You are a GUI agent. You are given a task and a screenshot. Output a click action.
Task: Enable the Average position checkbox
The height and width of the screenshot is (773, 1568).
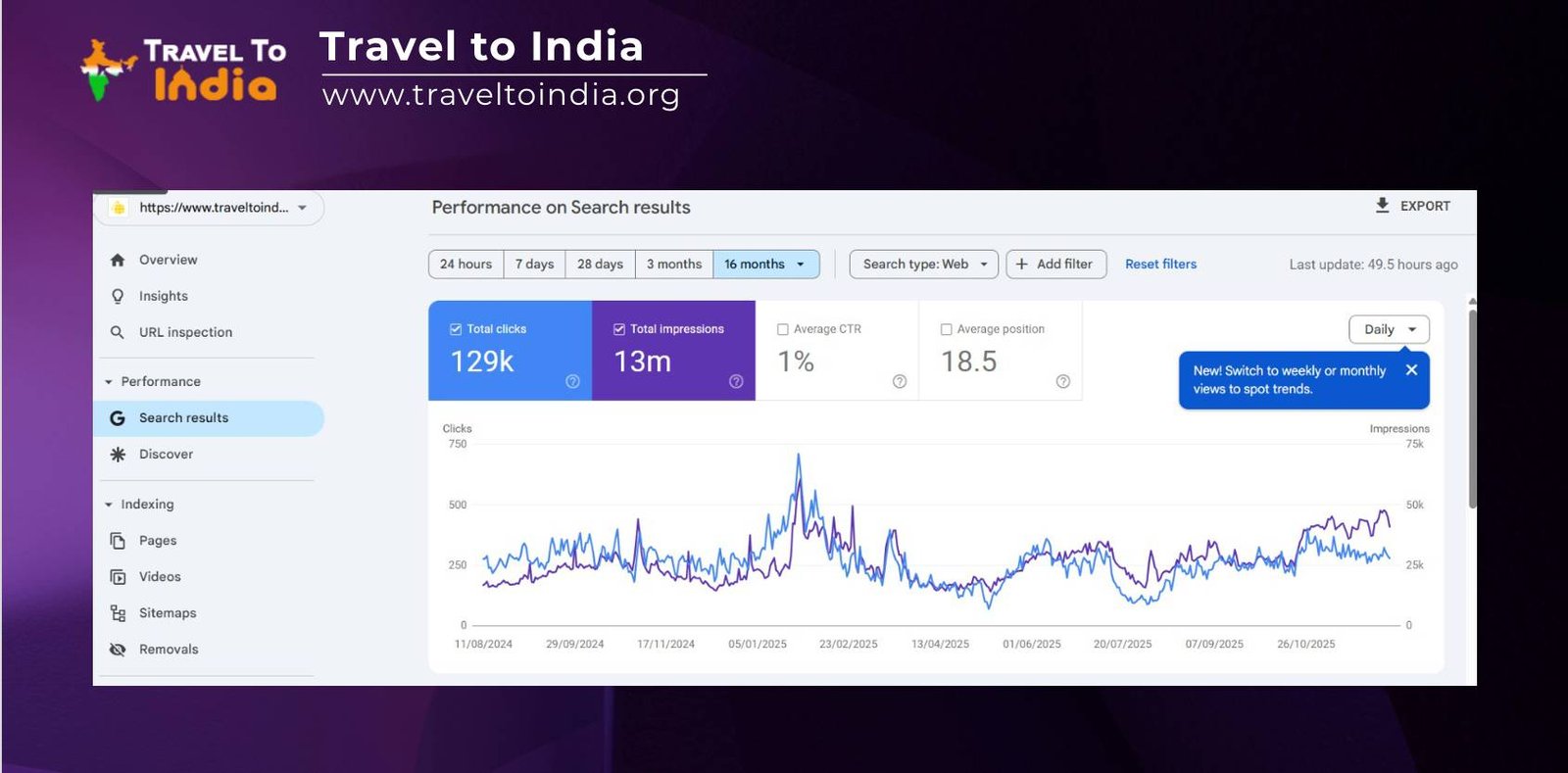point(947,329)
